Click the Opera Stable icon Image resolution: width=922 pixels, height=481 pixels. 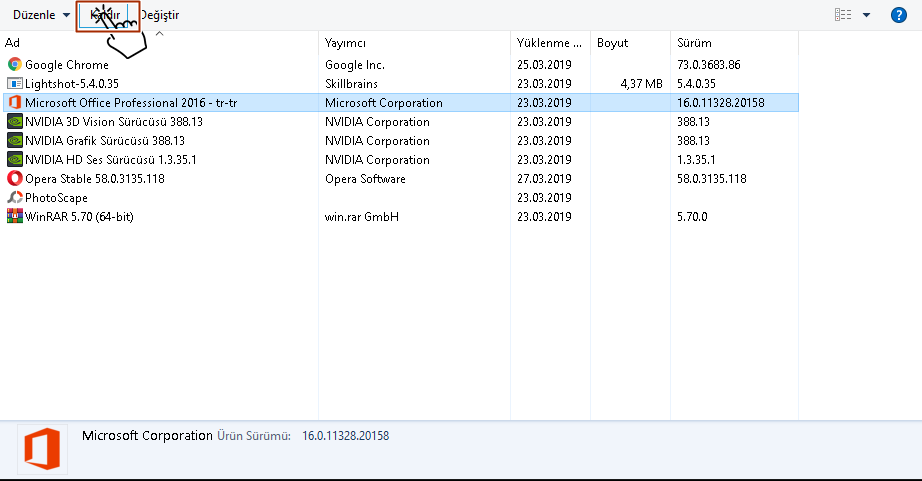[x=15, y=178]
